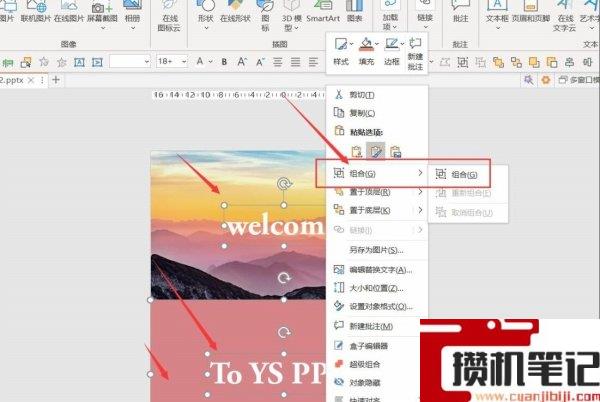Click the 形状 shapes icon
Screen dimensions: 600x402
tap(206, 5)
